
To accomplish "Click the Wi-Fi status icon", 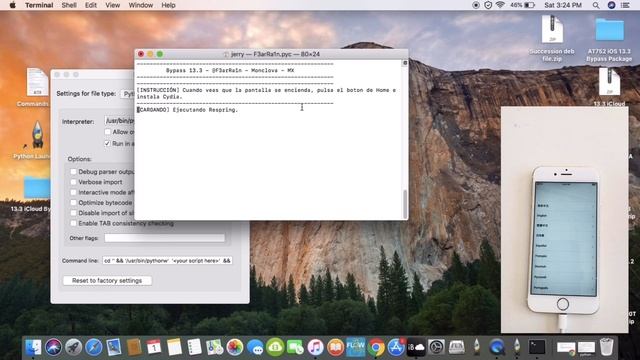I will (500, 5).
